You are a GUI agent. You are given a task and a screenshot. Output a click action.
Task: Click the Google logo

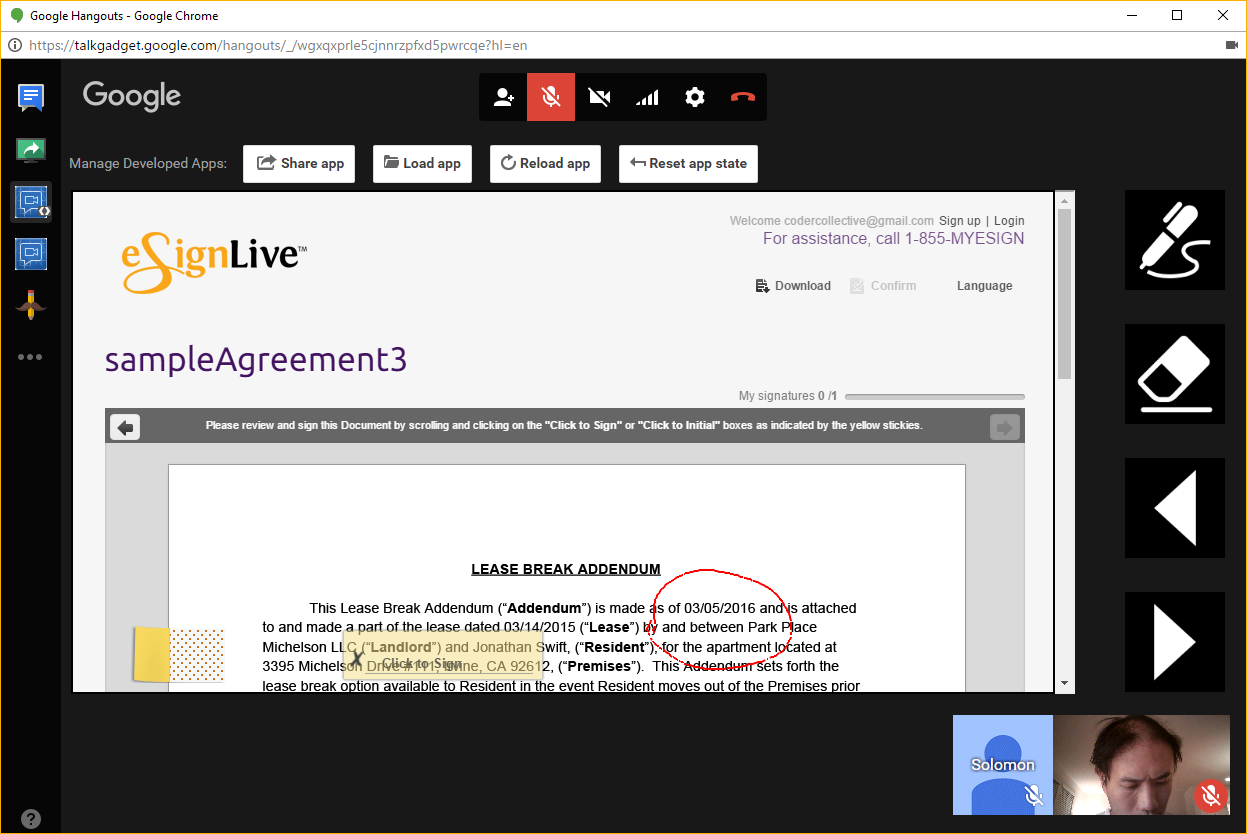(132, 96)
